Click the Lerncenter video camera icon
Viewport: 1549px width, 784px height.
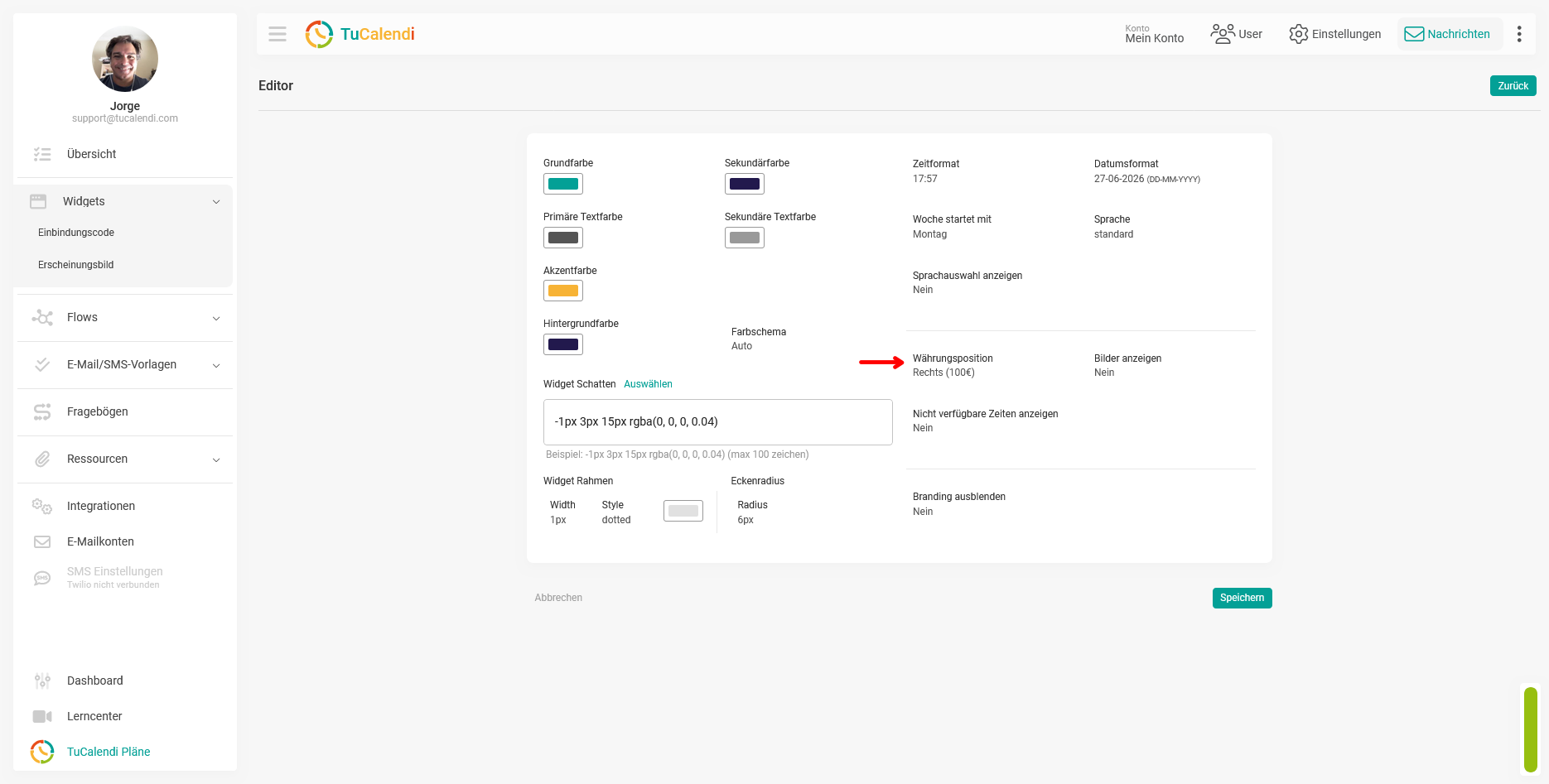coord(42,716)
